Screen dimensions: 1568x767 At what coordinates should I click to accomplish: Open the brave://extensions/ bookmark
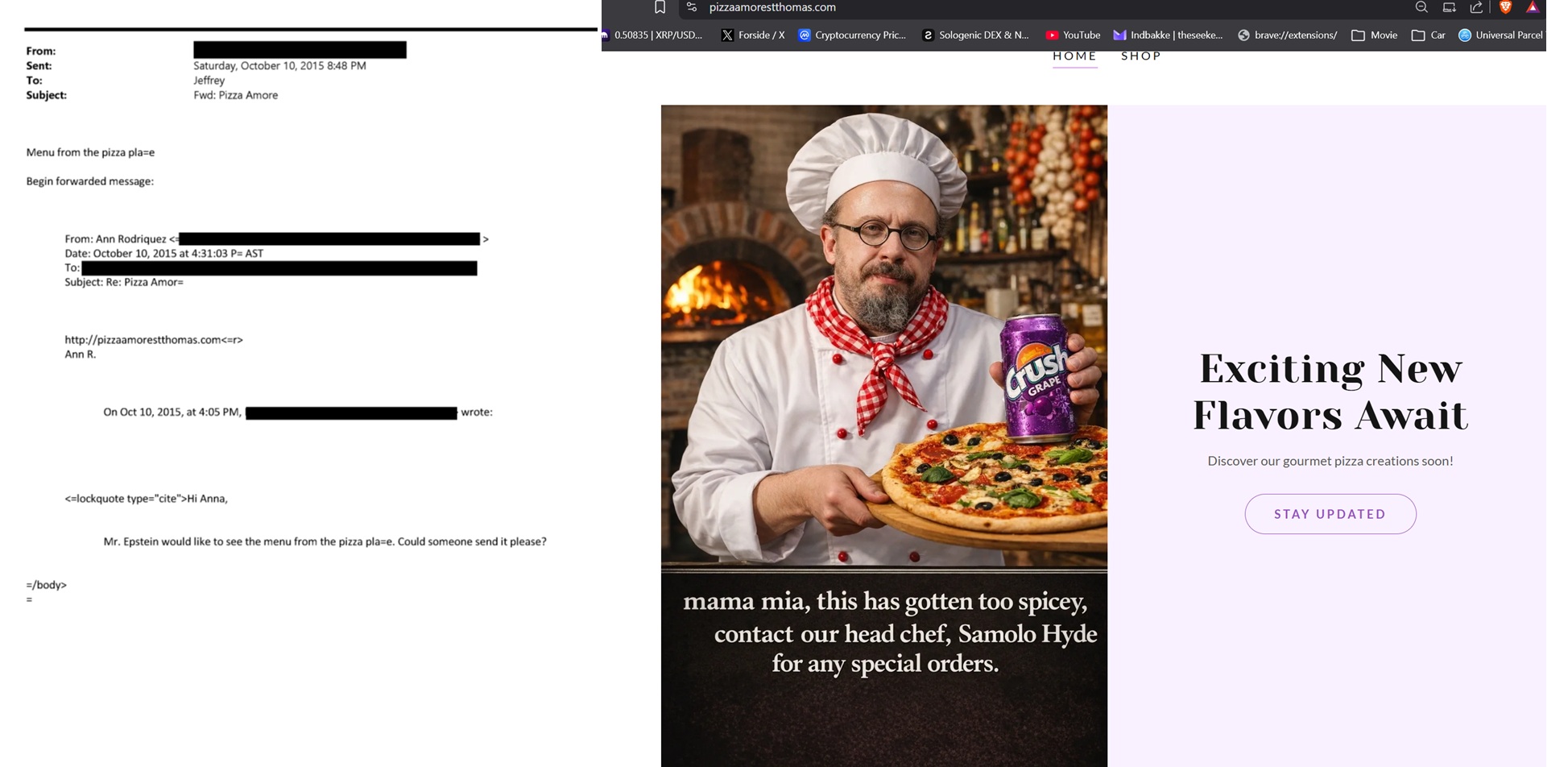pyautogui.click(x=1287, y=35)
